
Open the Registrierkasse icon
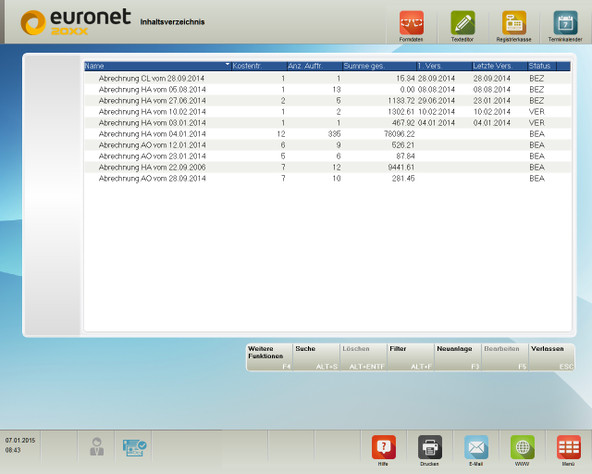514,23
